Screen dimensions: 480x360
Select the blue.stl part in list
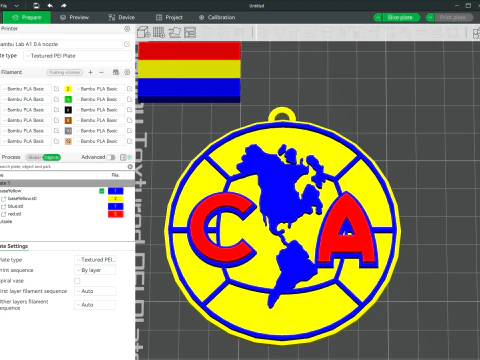click(x=15, y=206)
